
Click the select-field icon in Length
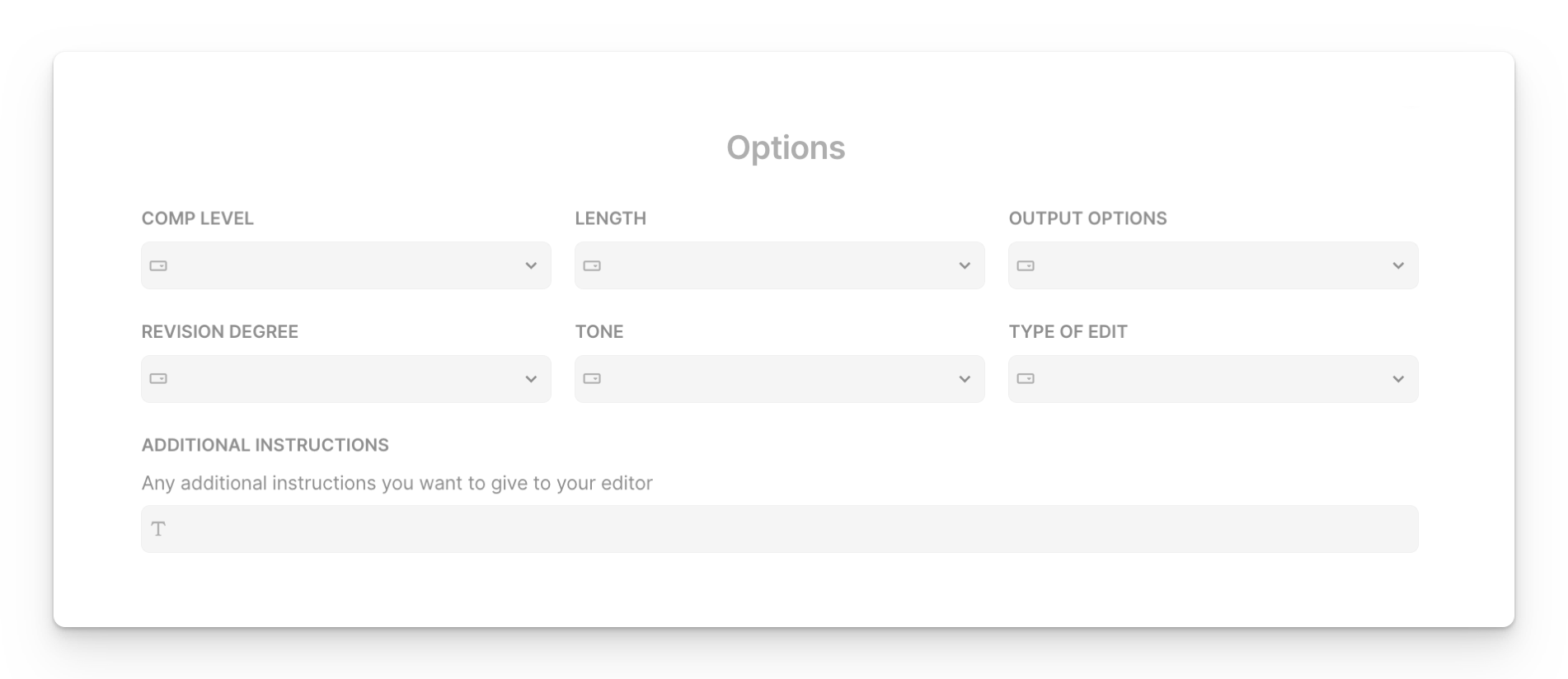[592, 265]
